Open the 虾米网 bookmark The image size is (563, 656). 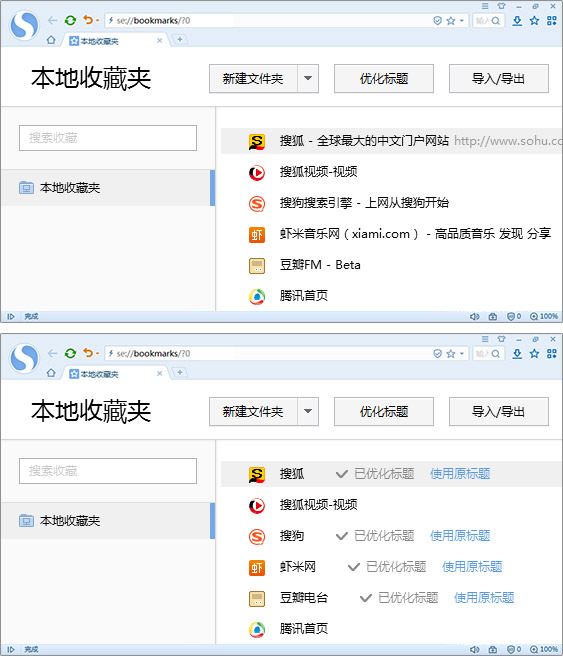click(298, 567)
